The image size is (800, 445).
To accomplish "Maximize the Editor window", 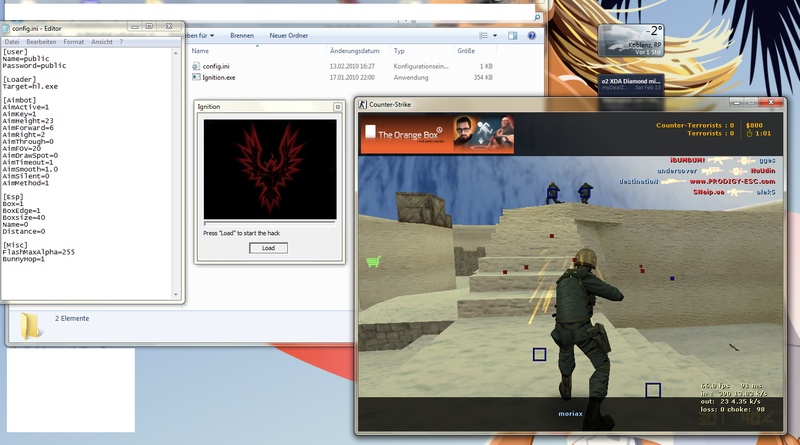I will pos(149,27).
